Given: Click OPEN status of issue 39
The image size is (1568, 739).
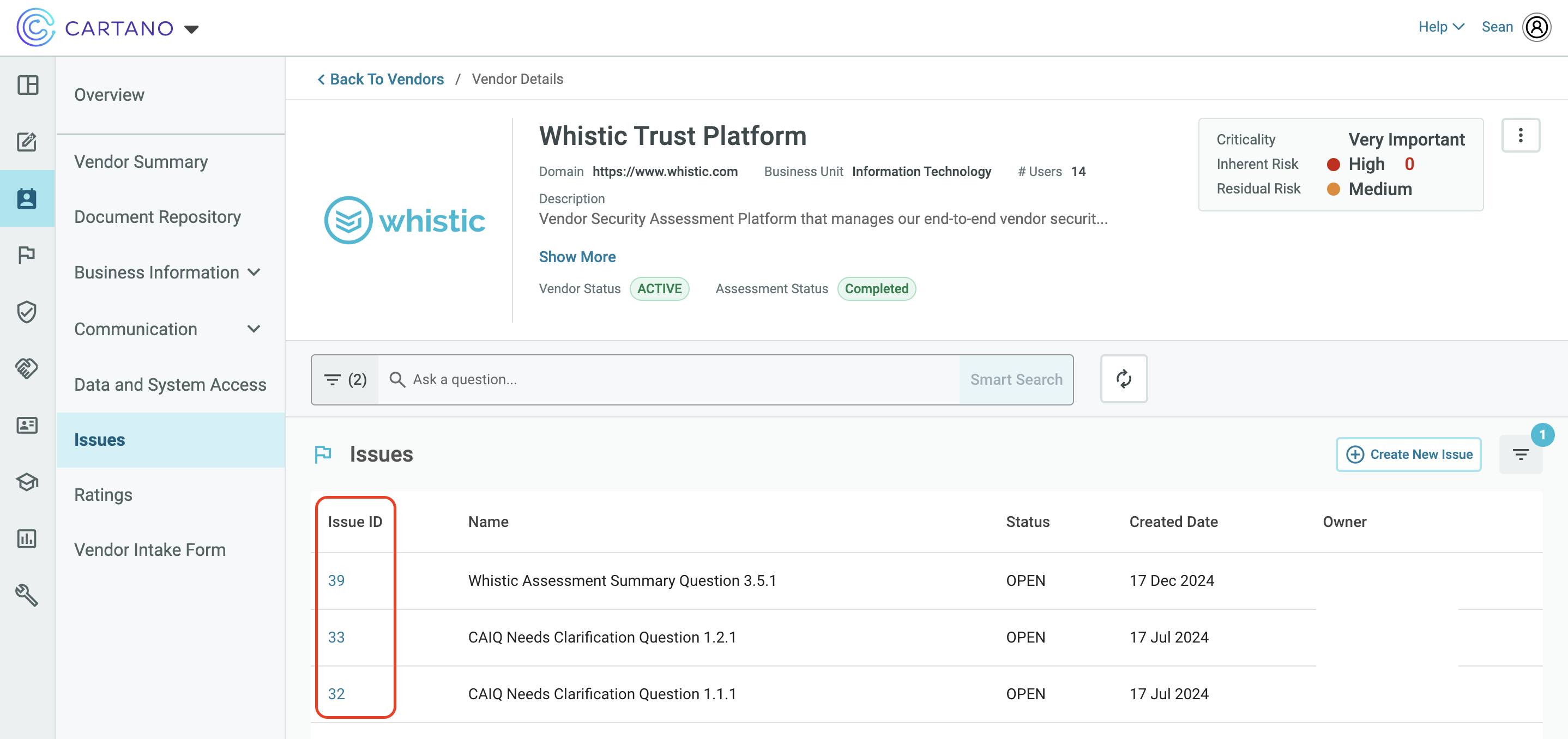Looking at the screenshot, I should tap(1025, 581).
